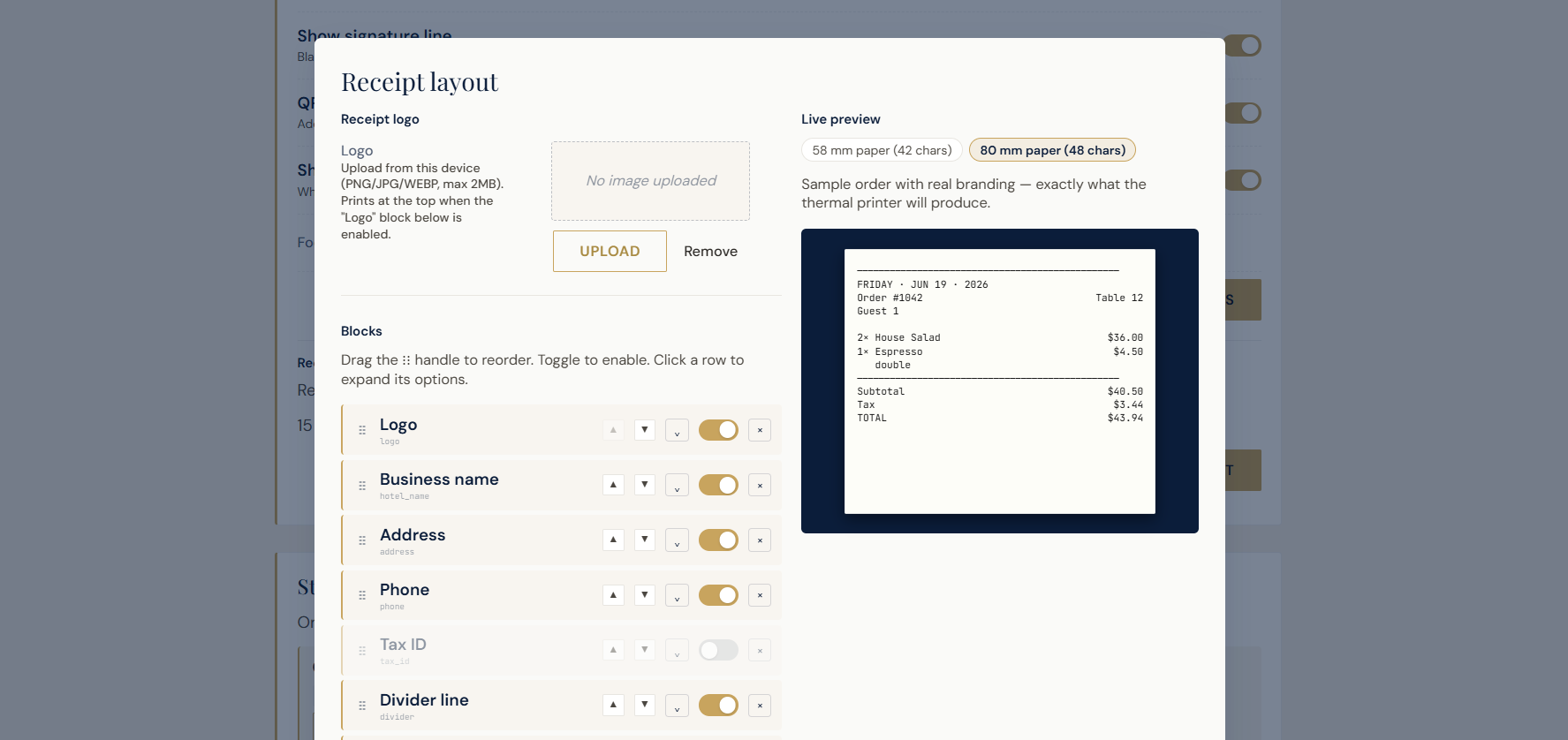Move Logo block up arrow
This screenshot has width=1568, height=740.
pos(613,430)
